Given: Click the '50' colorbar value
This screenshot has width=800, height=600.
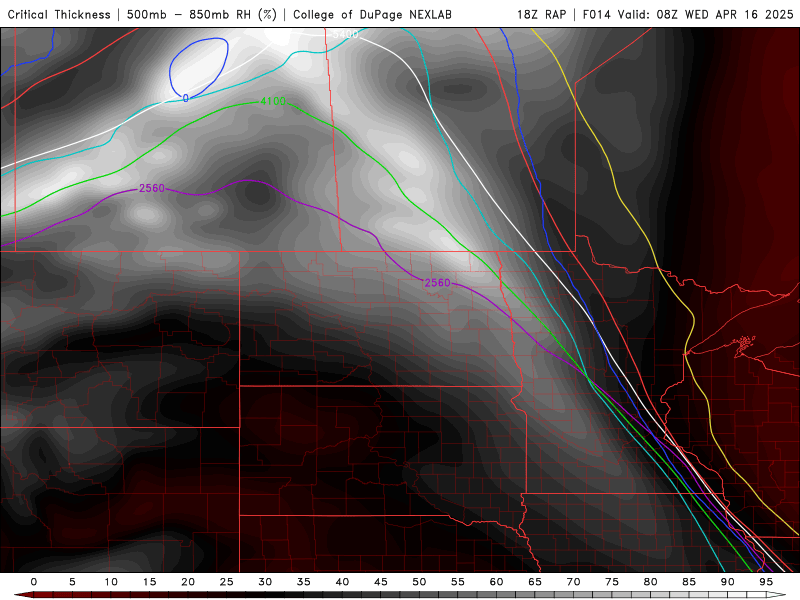Looking at the screenshot, I should click(x=419, y=582).
